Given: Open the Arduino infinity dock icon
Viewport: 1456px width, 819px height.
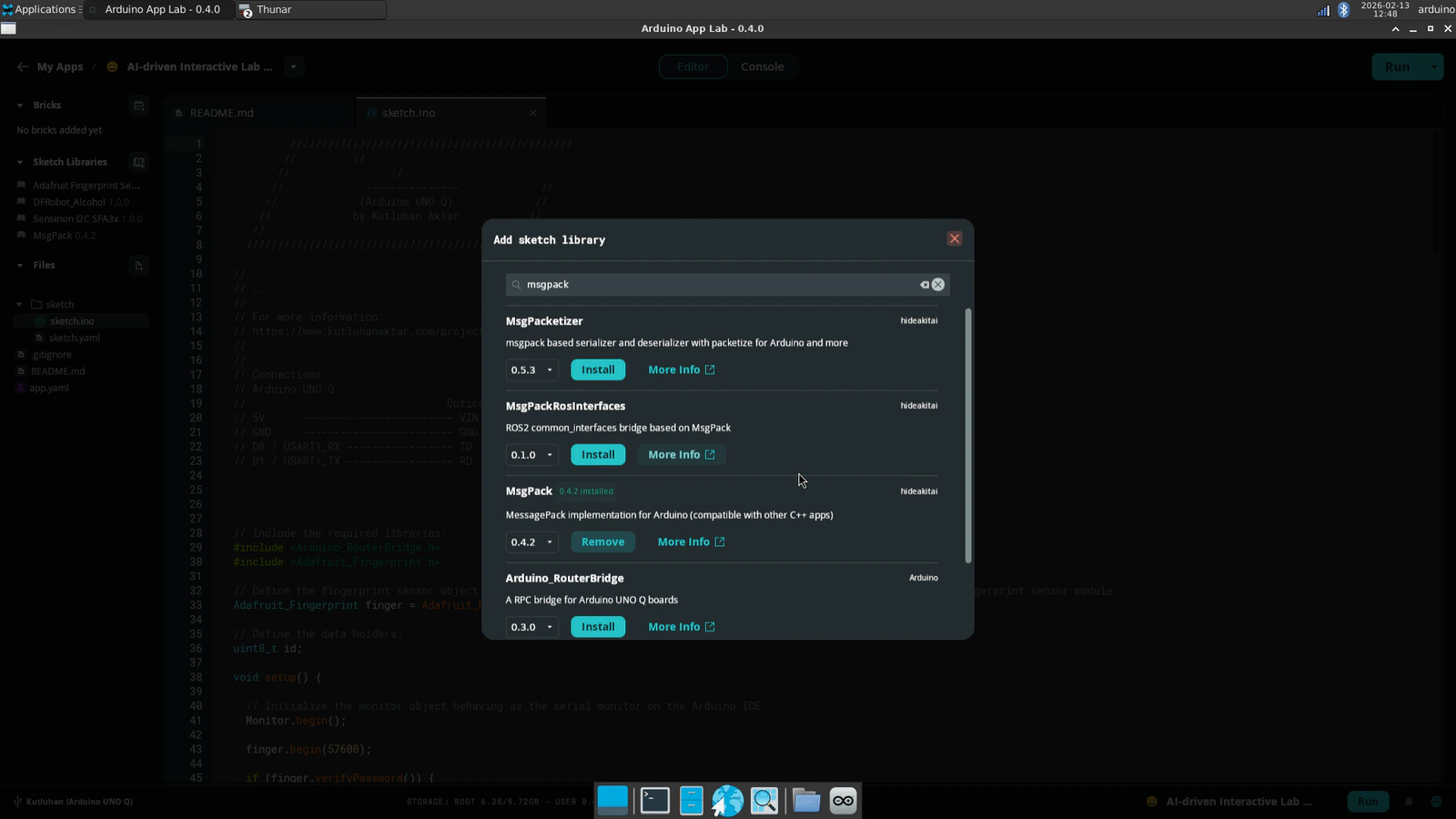Looking at the screenshot, I should point(843,800).
